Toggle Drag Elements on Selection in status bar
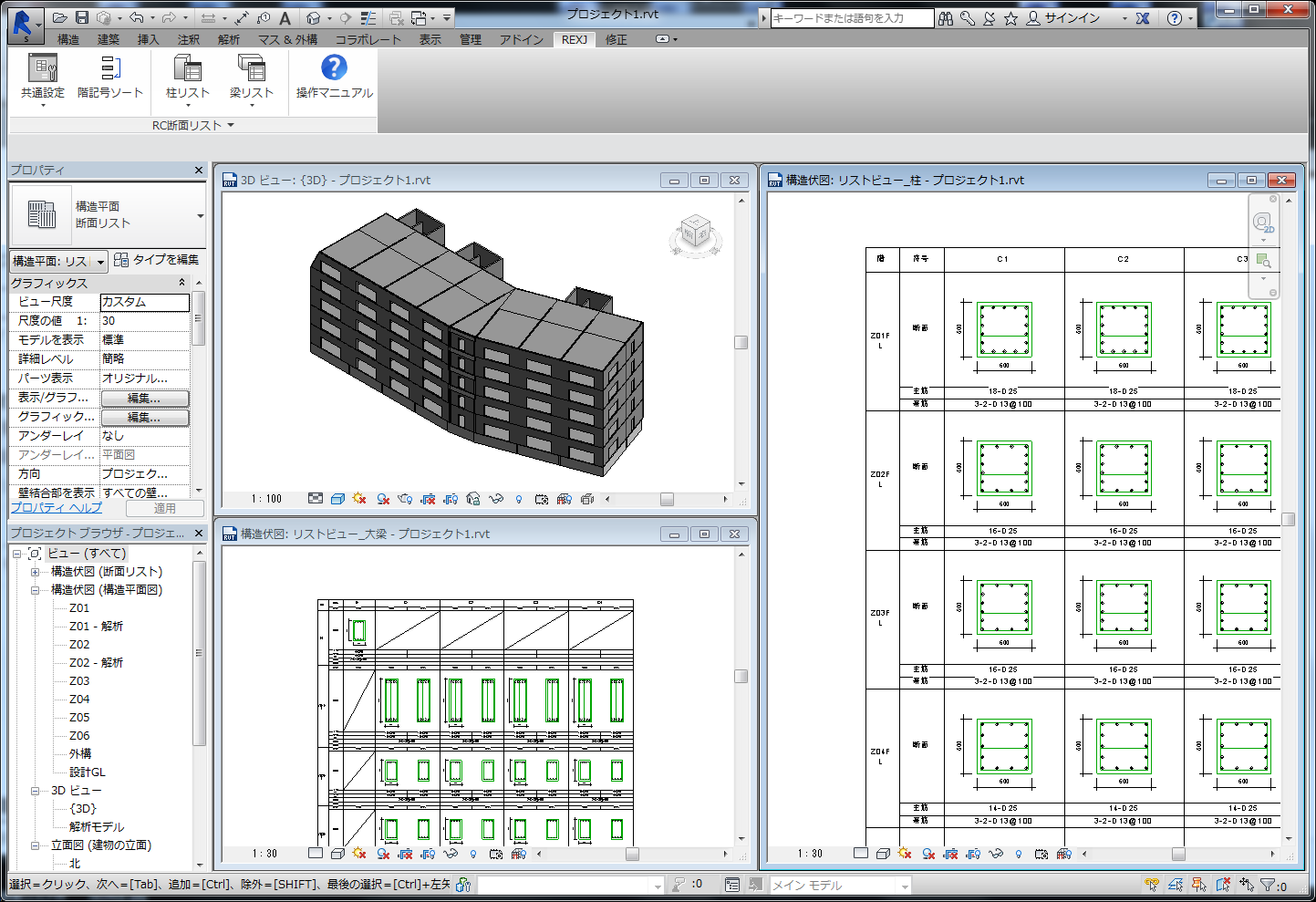The image size is (1316, 902). click(1247, 885)
